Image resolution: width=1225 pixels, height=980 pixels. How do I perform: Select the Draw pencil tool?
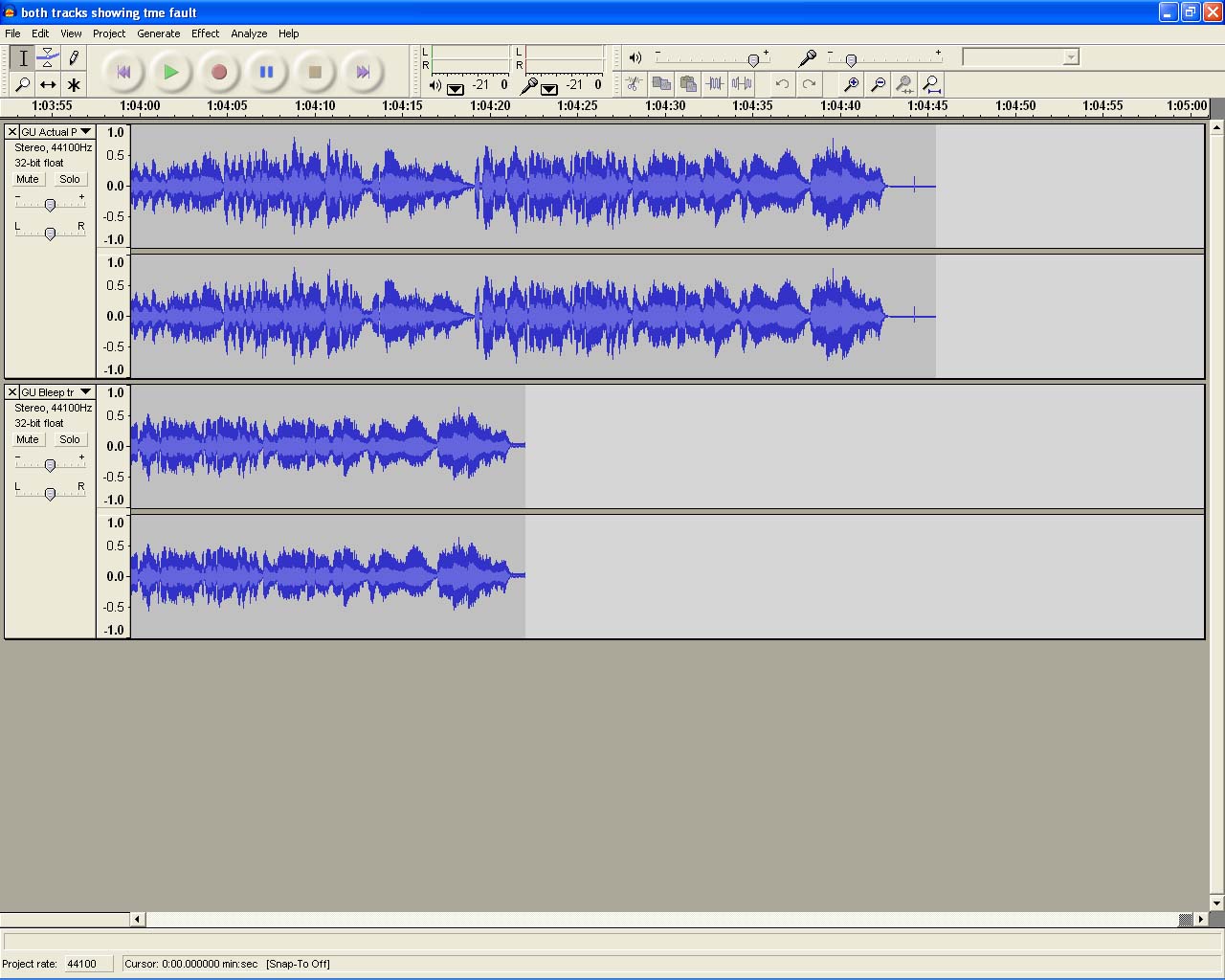pos(74,58)
